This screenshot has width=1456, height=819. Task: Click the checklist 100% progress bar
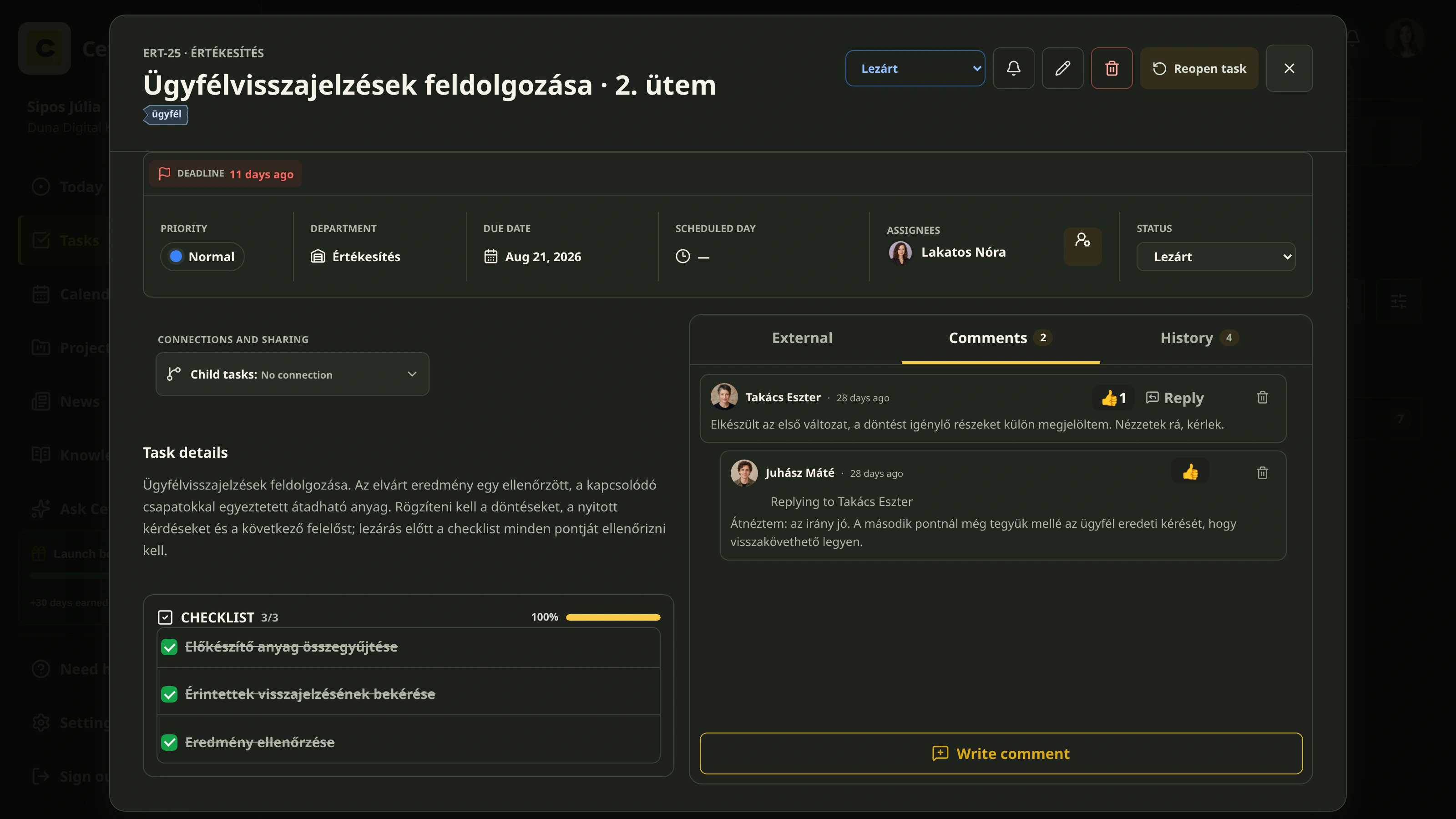613,617
